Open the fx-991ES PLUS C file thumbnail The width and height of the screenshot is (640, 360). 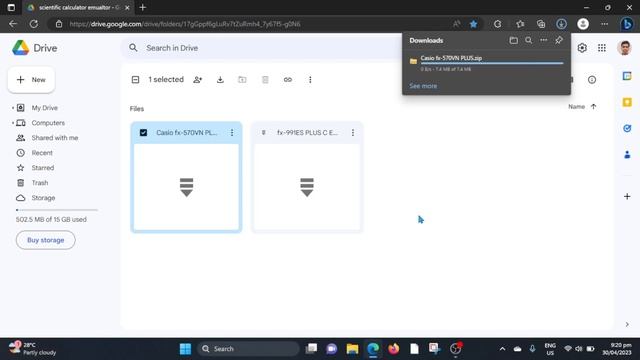(x=307, y=187)
